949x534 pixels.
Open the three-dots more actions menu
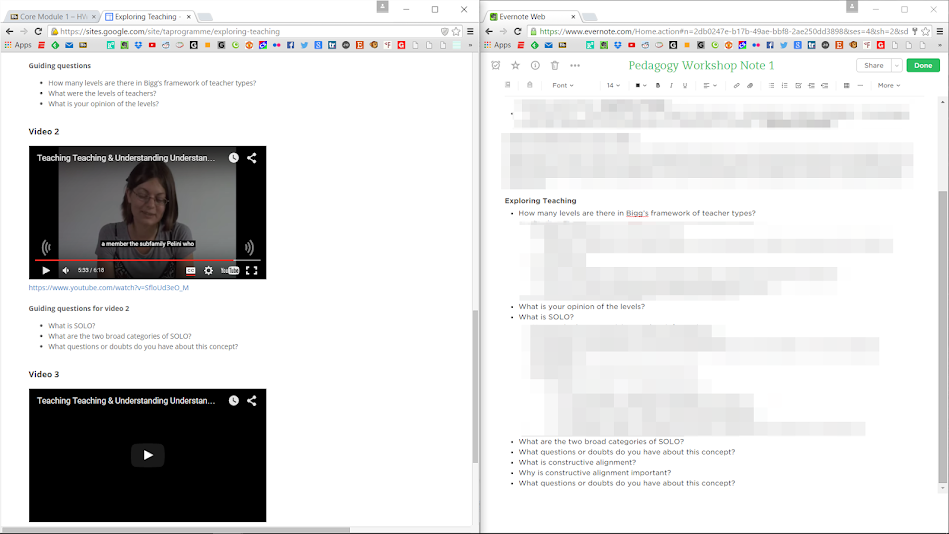pos(575,65)
